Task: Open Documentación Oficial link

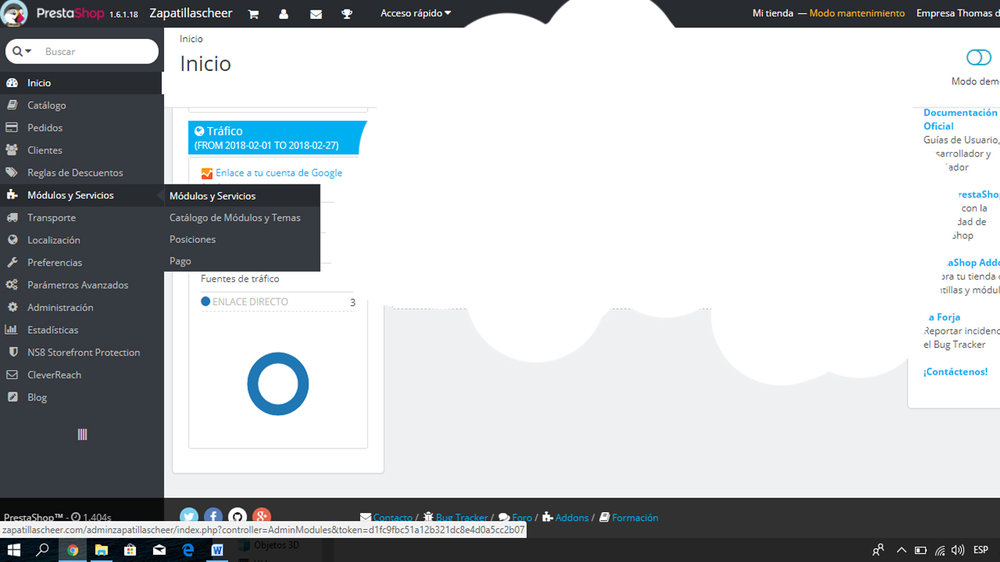Action: [960, 119]
